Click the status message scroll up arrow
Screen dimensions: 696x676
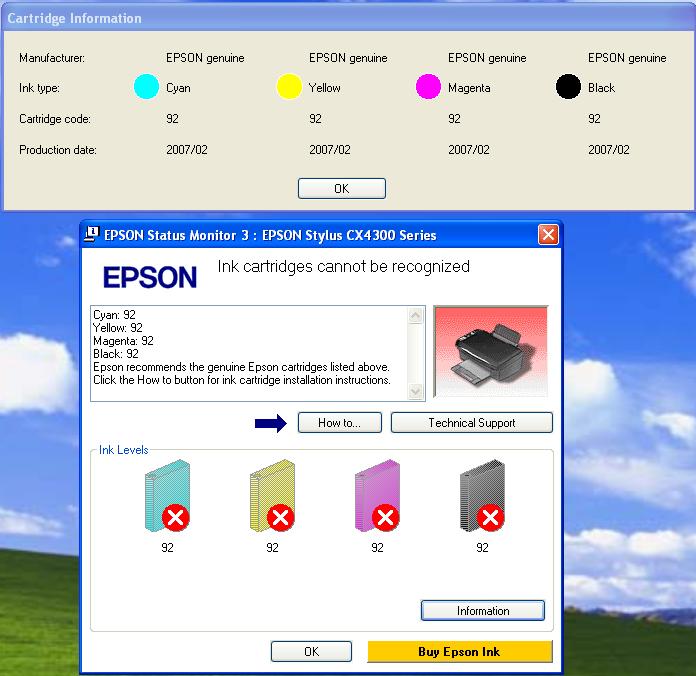pos(415,316)
